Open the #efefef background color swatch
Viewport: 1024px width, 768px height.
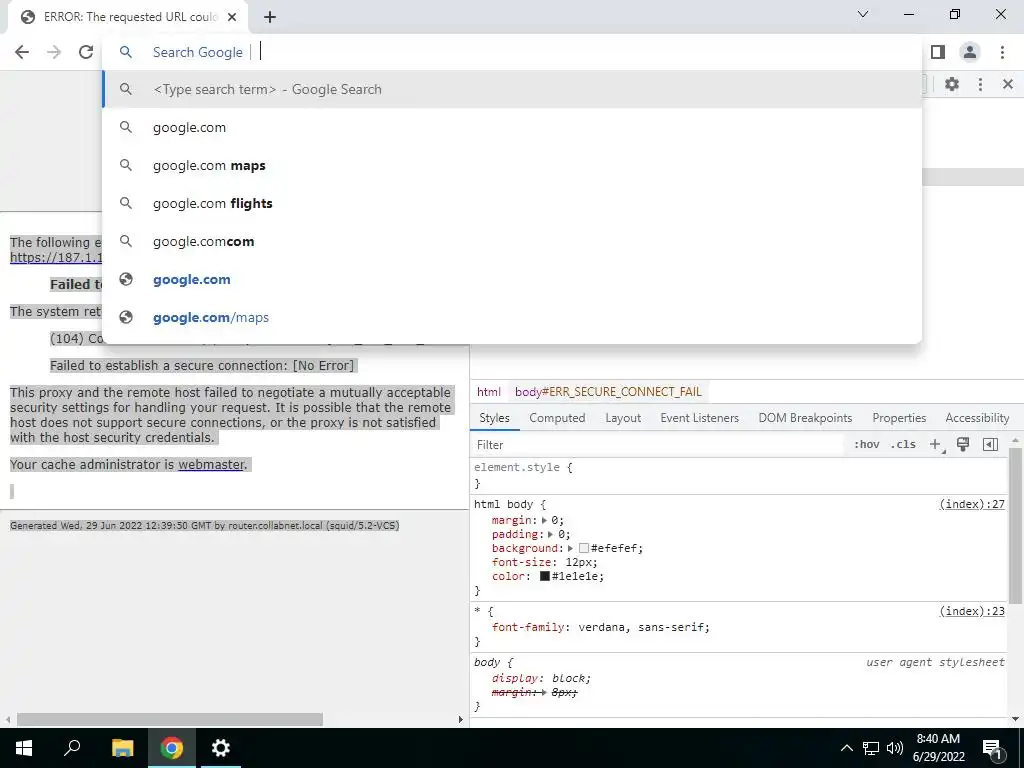click(584, 549)
